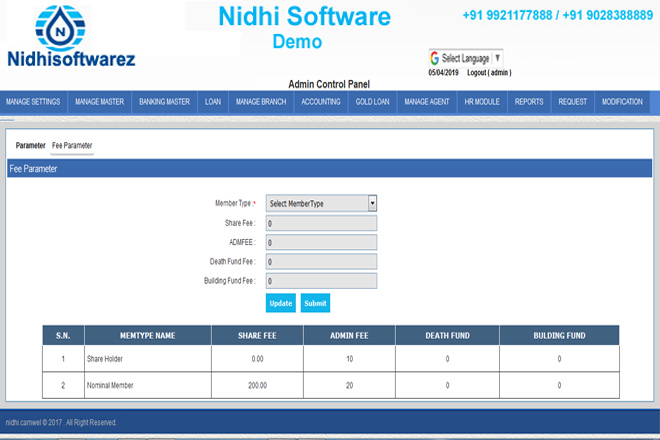This screenshot has width=660, height=440.
Task: Click the 0.00 share fee cell
Action: [x=257, y=359]
